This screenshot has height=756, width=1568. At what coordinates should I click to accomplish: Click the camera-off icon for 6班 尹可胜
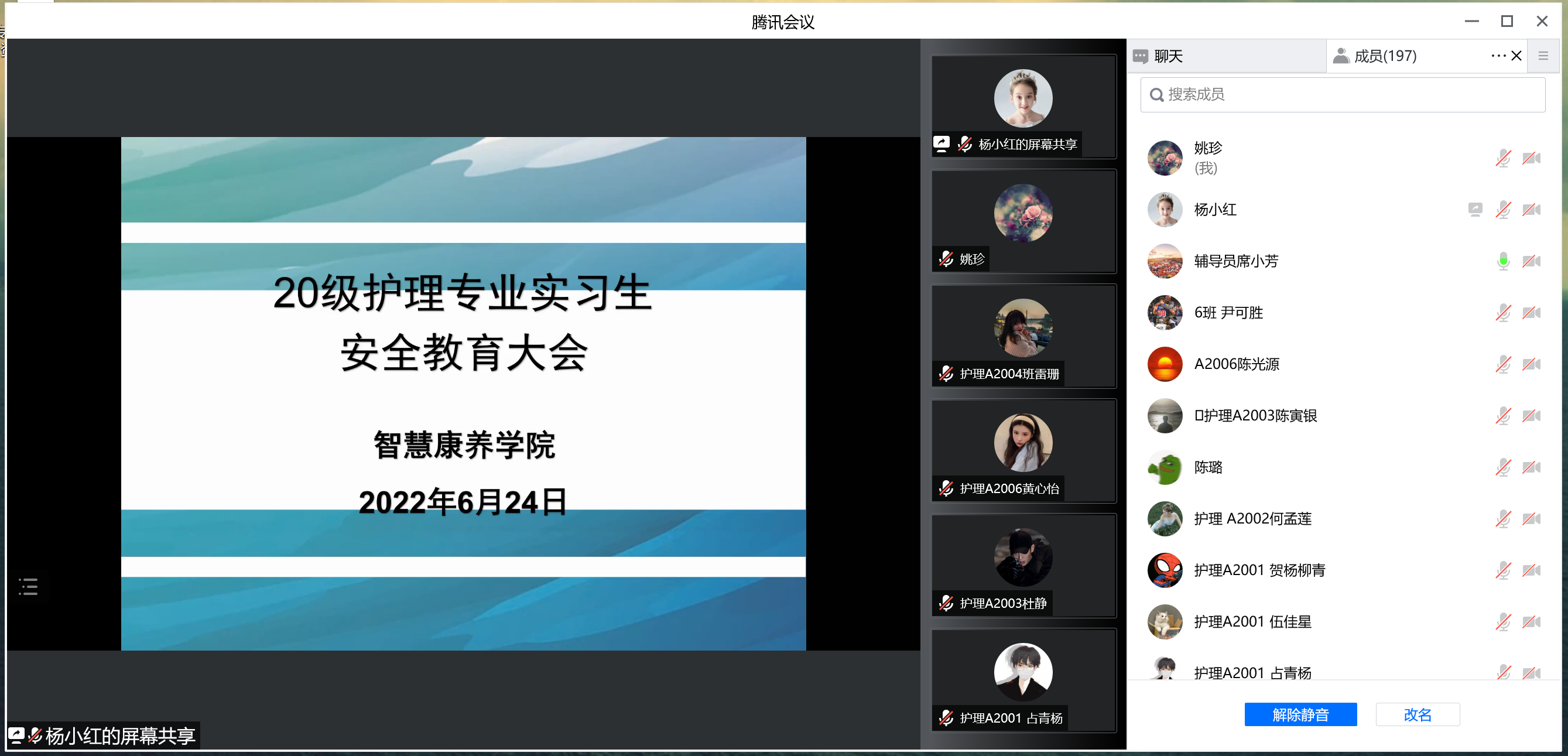(1531, 313)
